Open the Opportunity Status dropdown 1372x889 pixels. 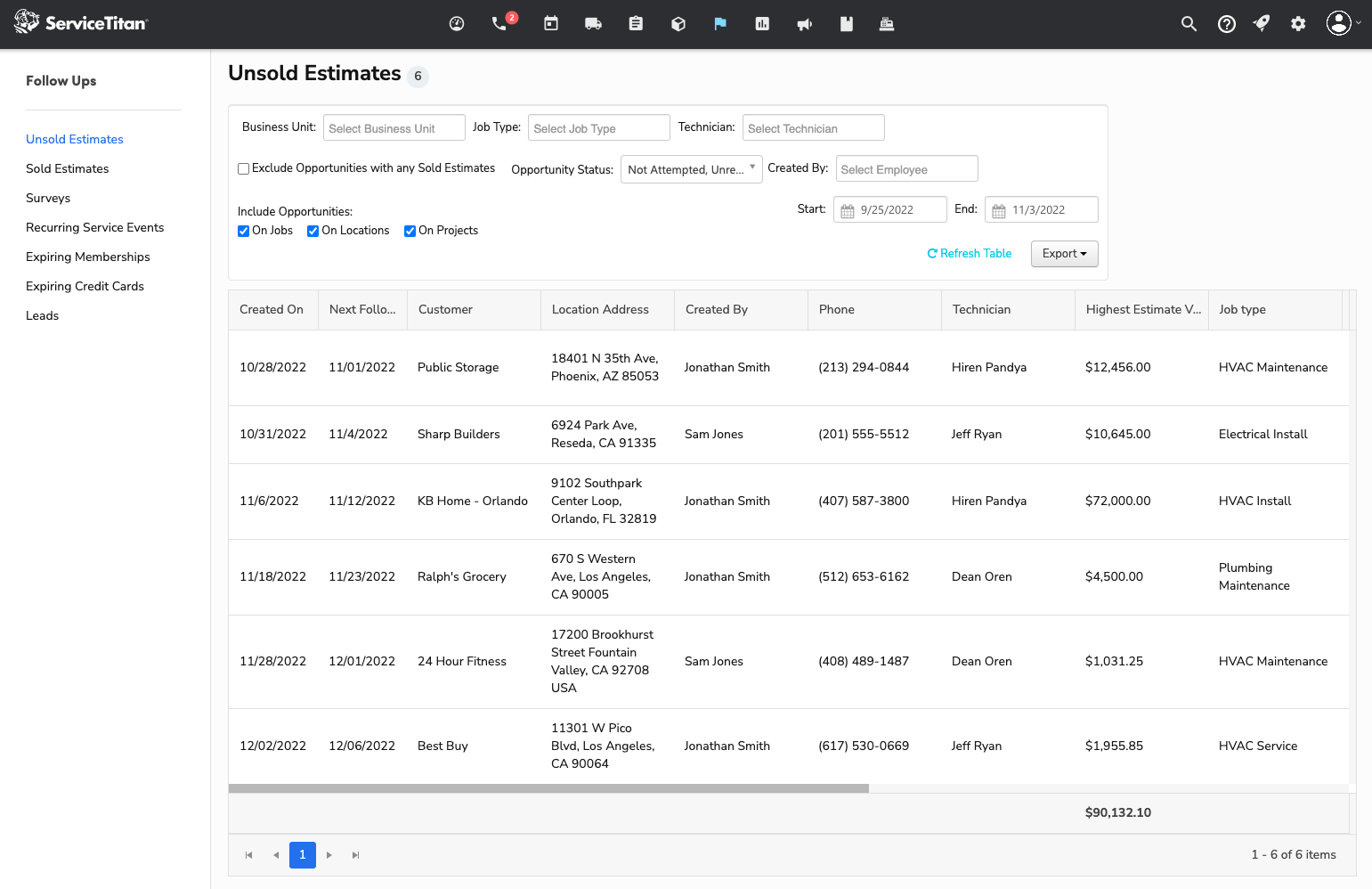(x=691, y=169)
